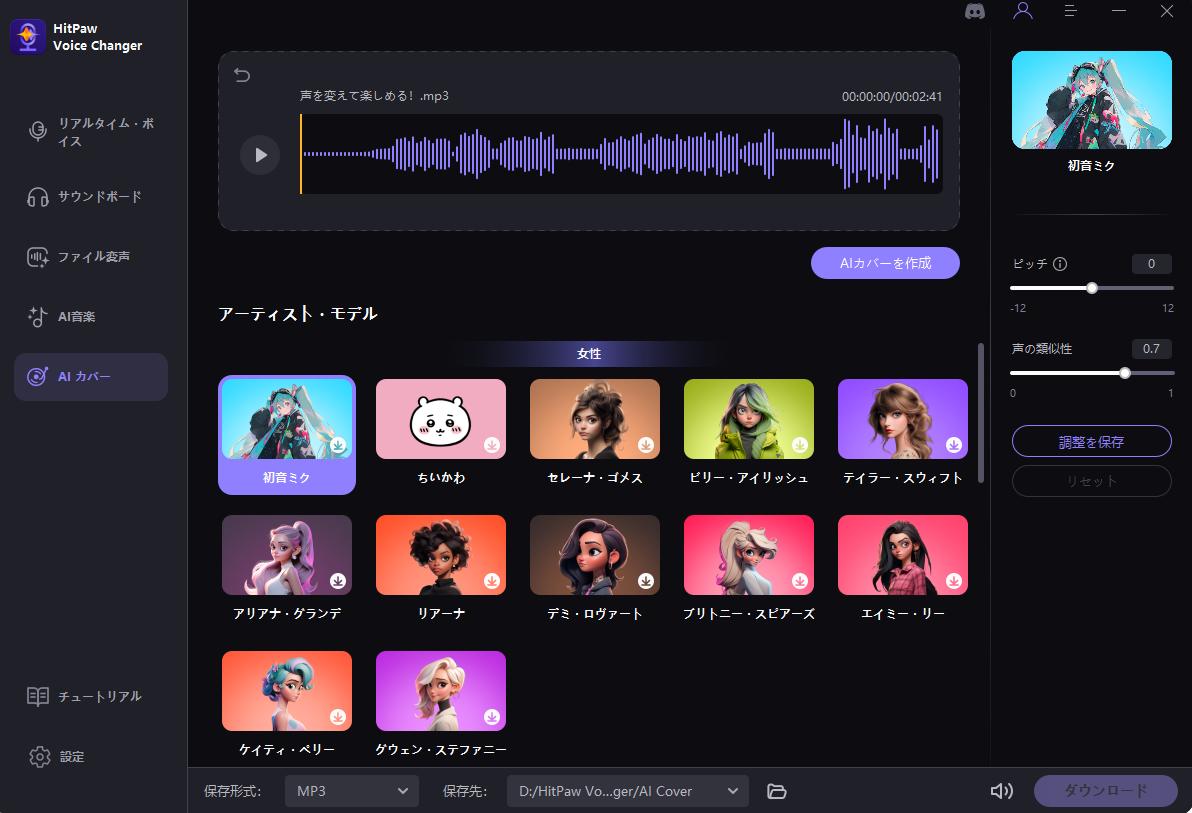Click the 00:00:00/00:02:41 time display
Screen dimensions: 1192x813
pos(892,97)
